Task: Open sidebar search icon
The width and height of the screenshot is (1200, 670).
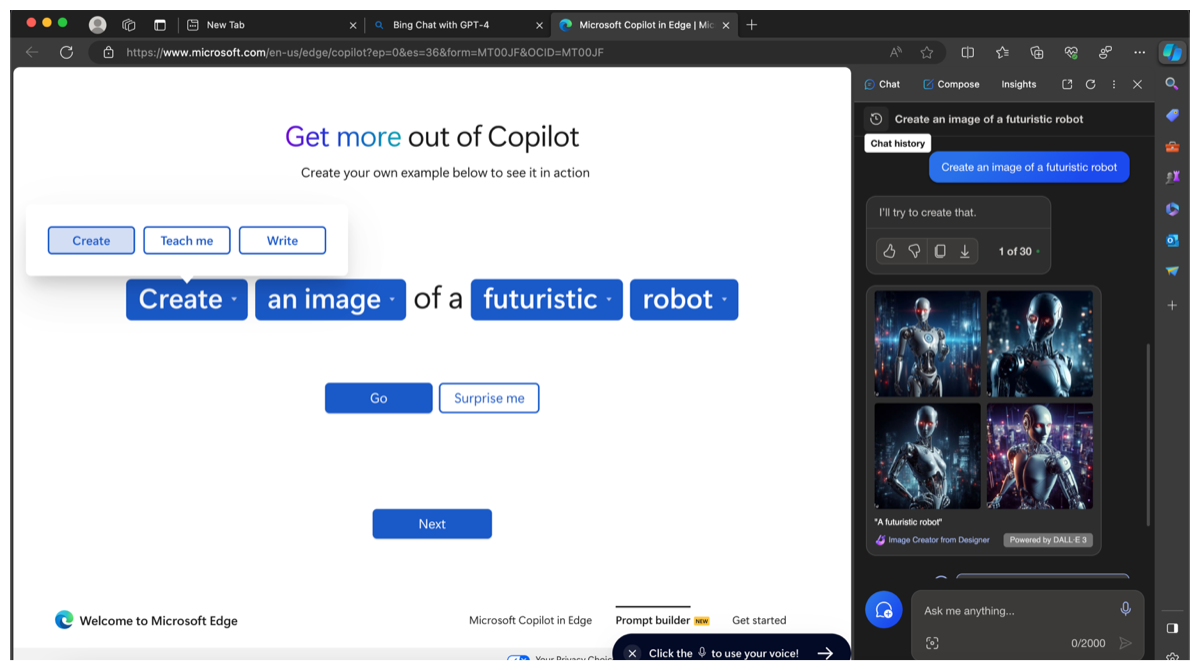Action: (x=1172, y=84)
